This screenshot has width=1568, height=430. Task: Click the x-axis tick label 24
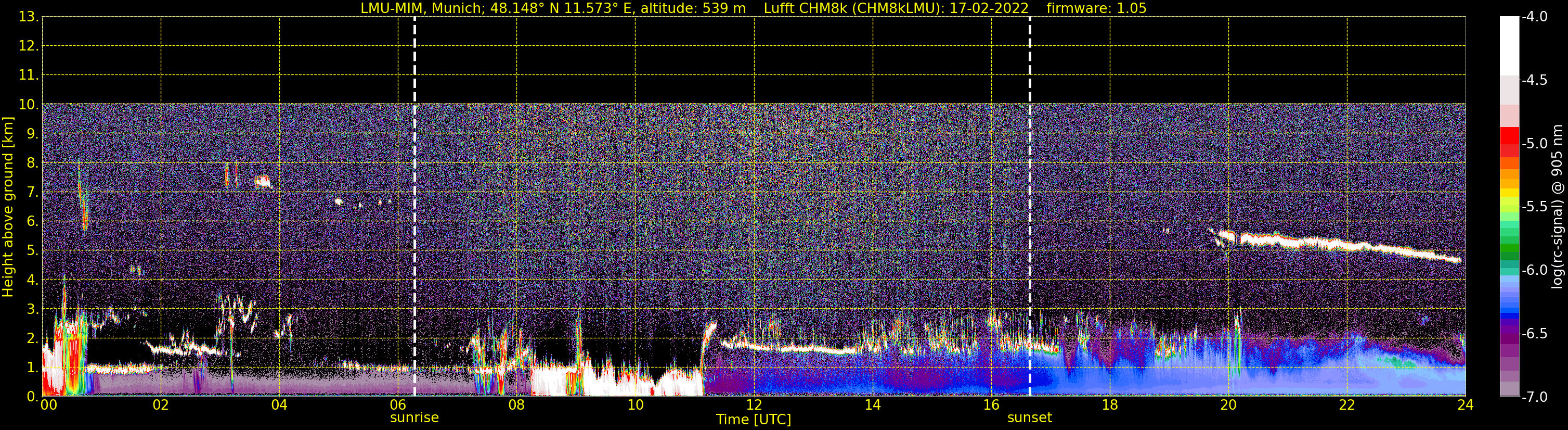[1465, 405]
